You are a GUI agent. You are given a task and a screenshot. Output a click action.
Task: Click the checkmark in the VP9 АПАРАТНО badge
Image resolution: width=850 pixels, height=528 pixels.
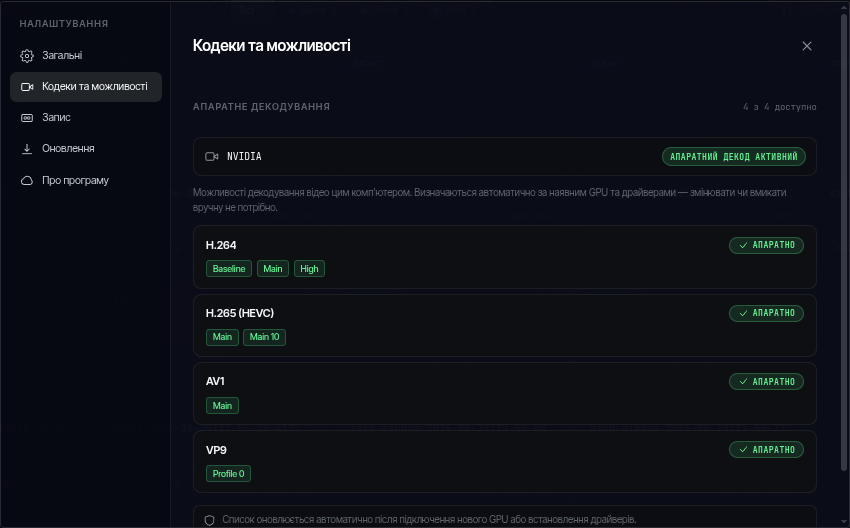click(743, 450)
